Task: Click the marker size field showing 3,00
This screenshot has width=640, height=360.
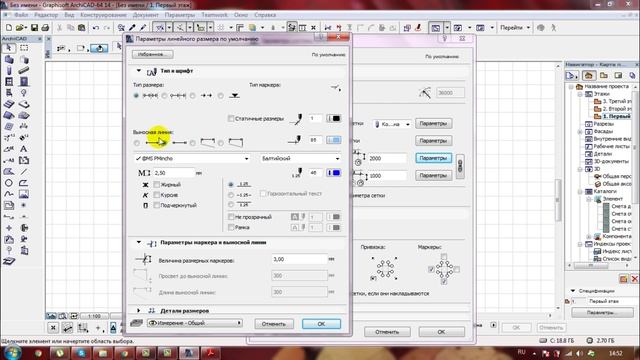Action: [x=299, y=259]
